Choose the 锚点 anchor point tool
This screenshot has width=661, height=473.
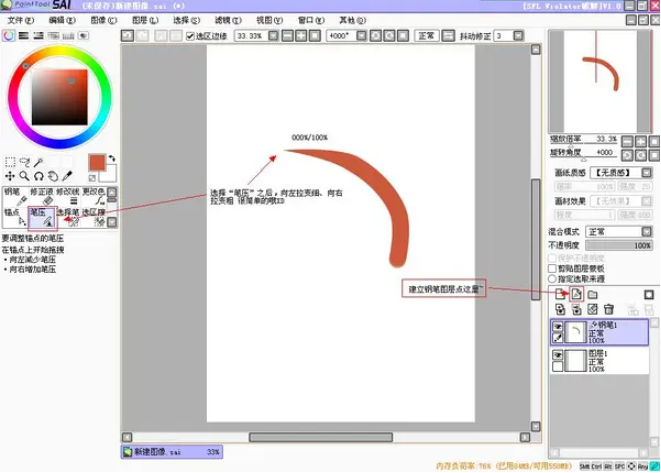pos(15,217)
